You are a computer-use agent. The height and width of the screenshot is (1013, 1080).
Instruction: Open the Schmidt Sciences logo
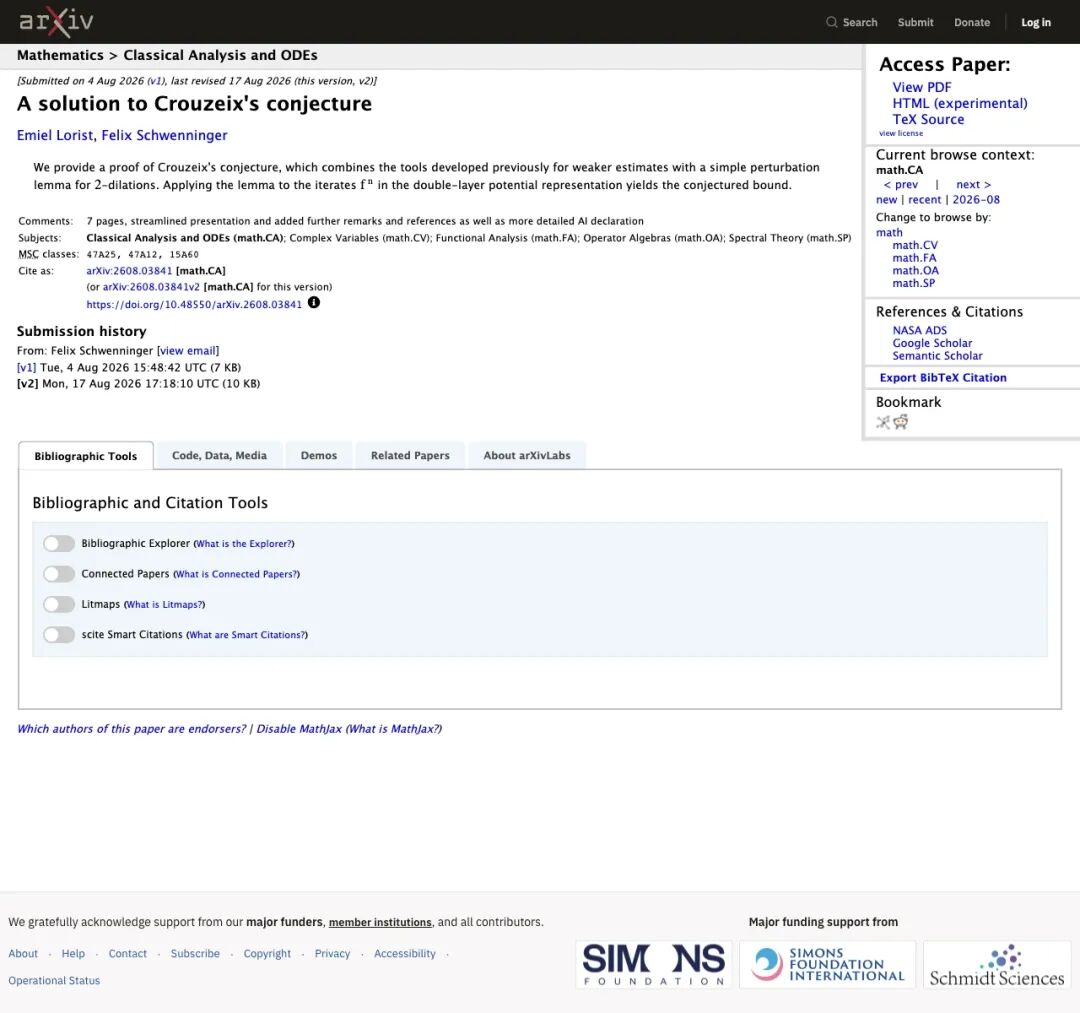pos(997,965)
